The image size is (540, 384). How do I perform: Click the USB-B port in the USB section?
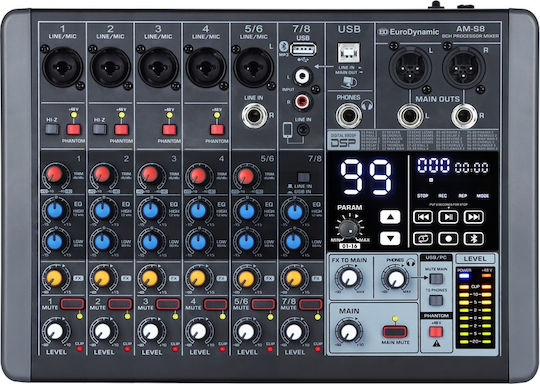(x=349, y=53)
